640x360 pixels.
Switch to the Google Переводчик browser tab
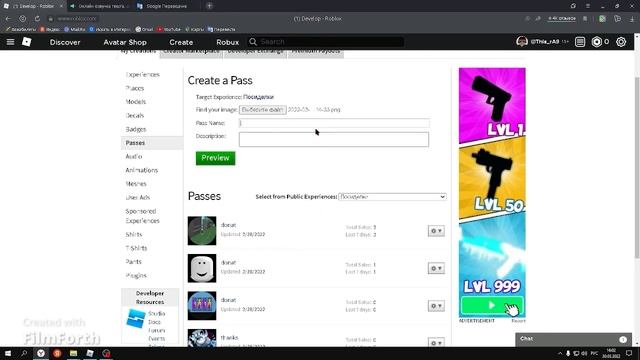(167, 6)
